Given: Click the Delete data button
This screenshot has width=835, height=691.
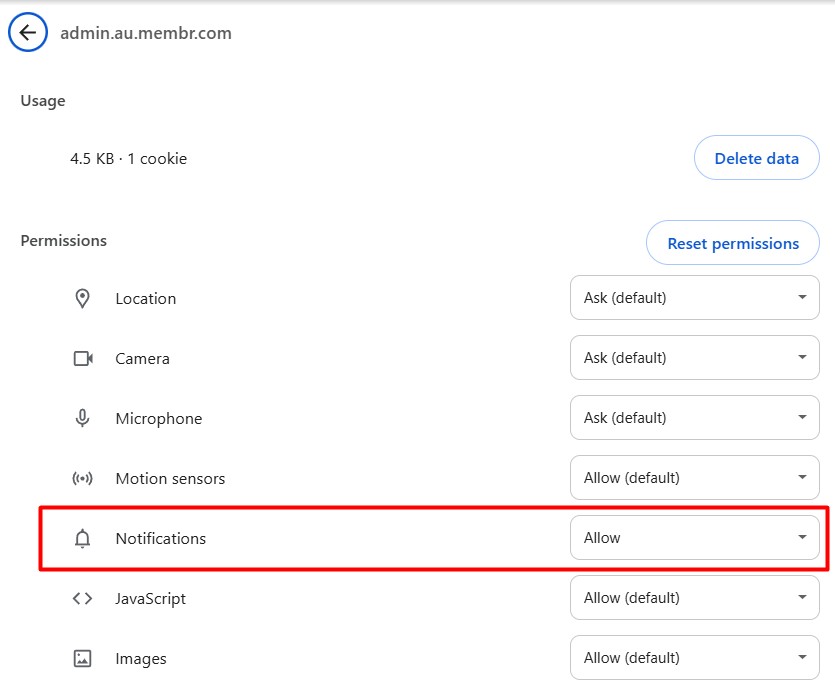Looking at the screenshot, I should point(756,158).
